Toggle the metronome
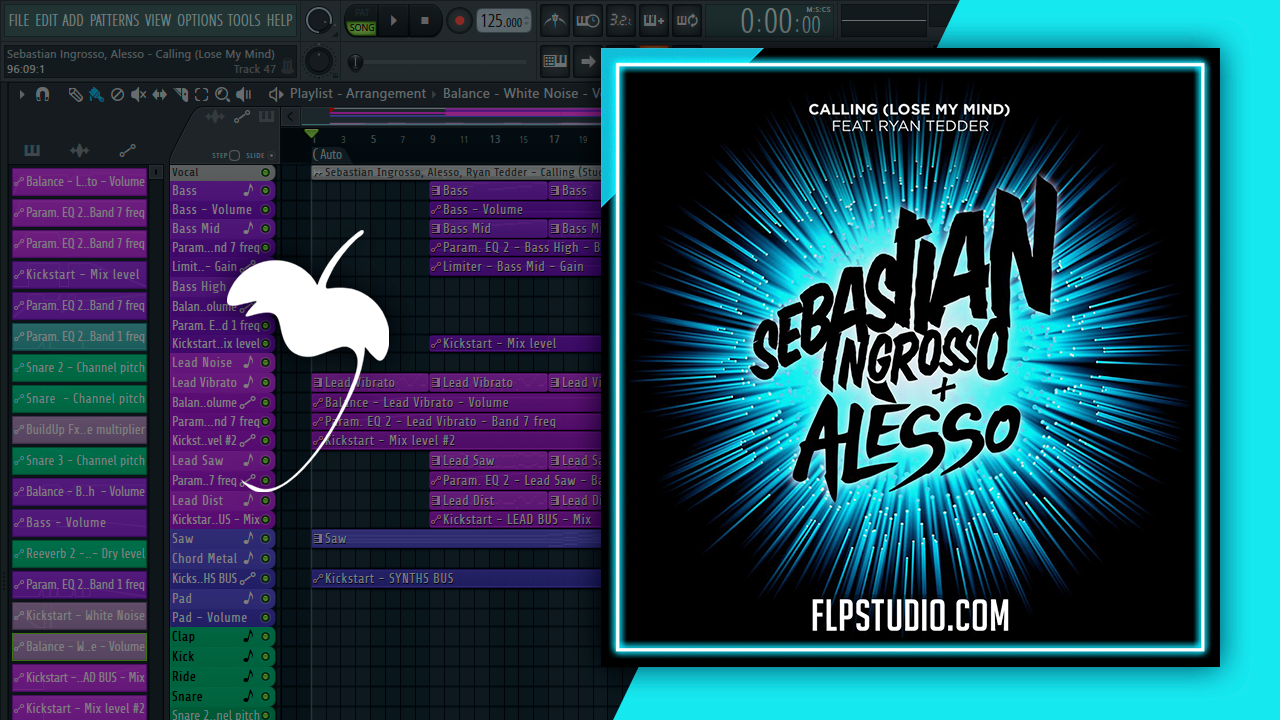The width and height of the screenshot is (1280, 720). click(x=555, y=20)
